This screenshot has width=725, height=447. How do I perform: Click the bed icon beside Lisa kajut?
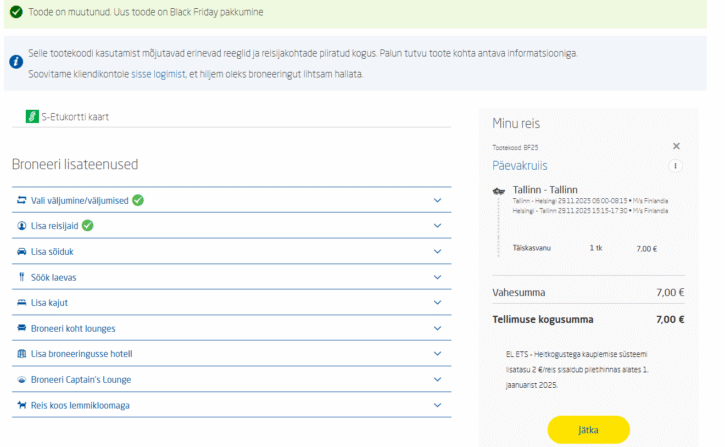tap(22, 302)
